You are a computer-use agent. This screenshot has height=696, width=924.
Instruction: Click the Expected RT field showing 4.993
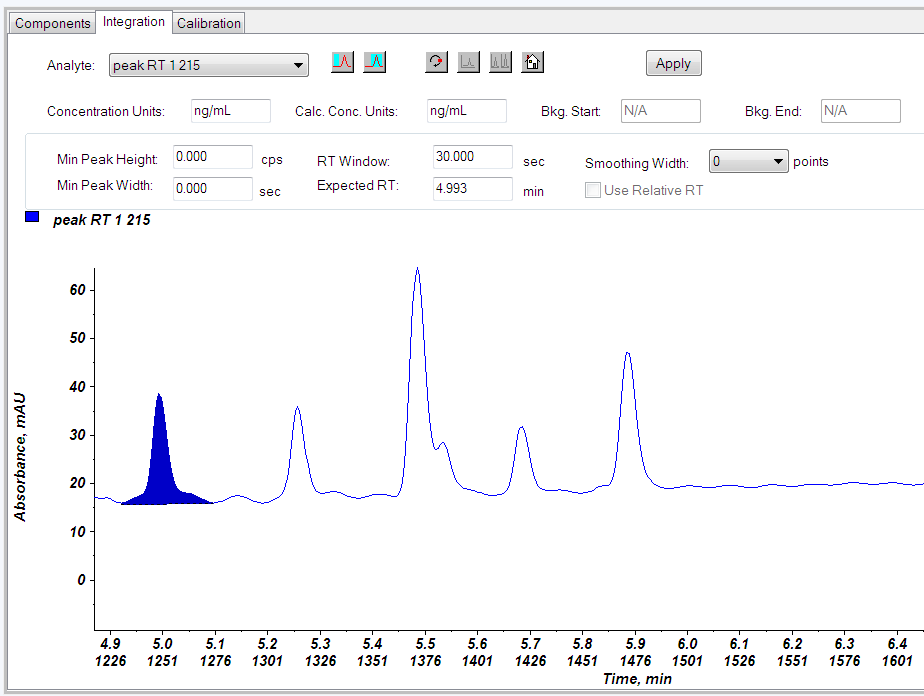coord(473,189)
